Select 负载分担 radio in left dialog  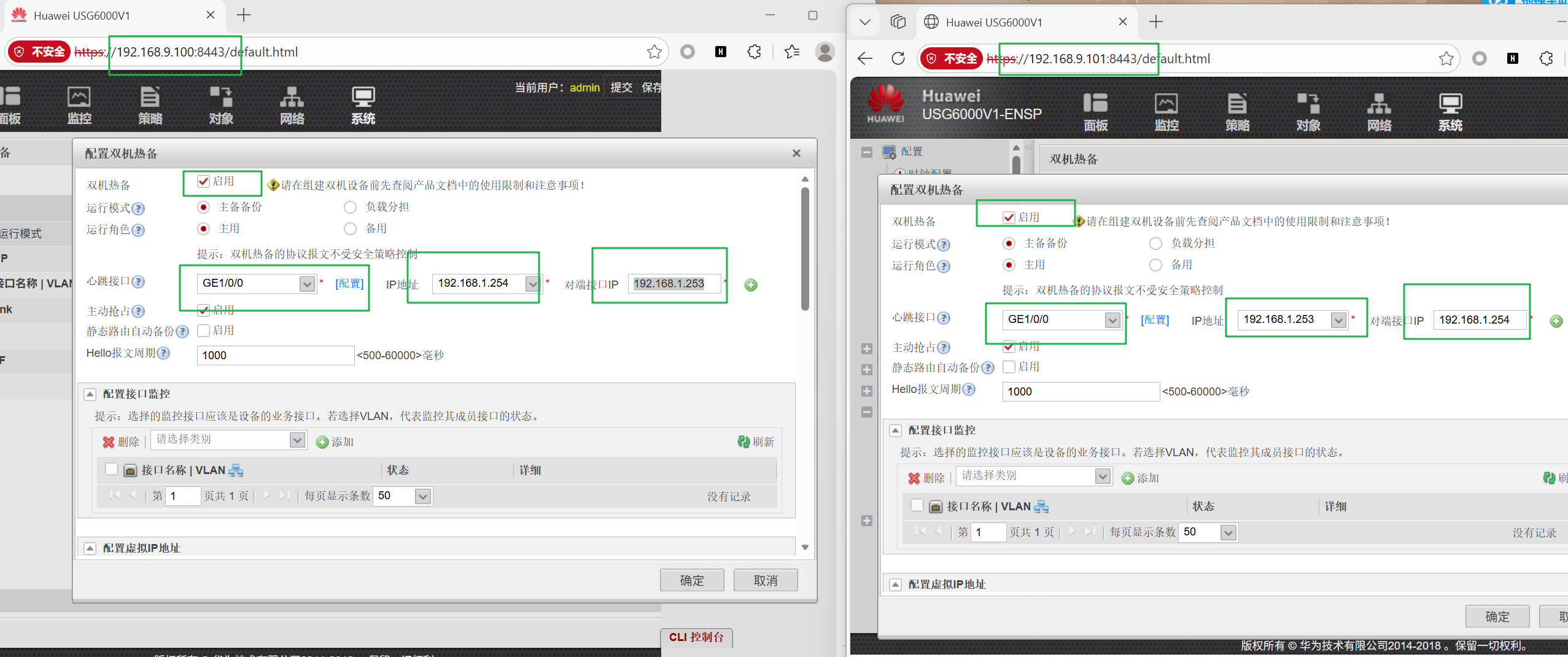click(x=350, y=208)
